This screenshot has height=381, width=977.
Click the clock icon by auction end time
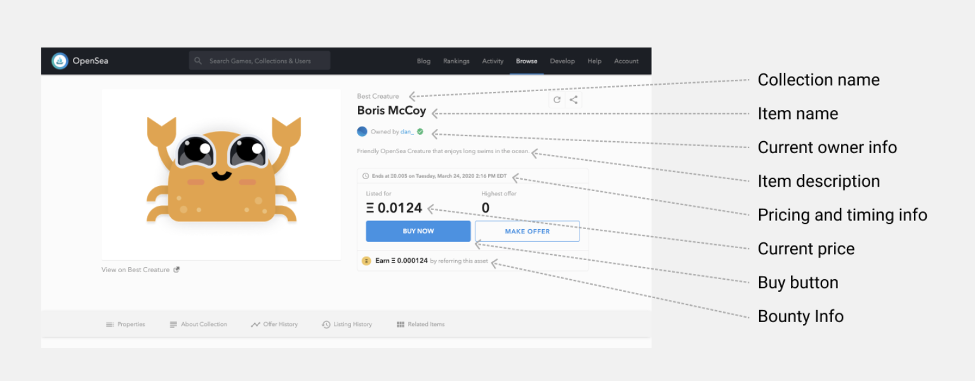click(365, 176)
